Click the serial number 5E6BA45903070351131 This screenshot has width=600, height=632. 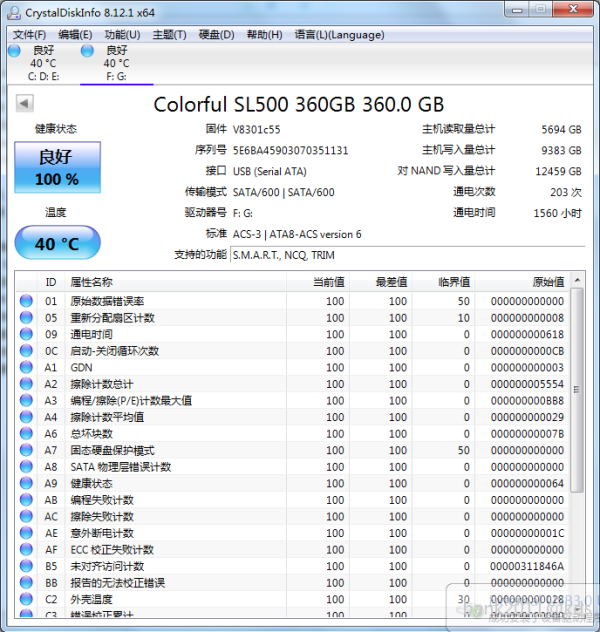point(291,150)
